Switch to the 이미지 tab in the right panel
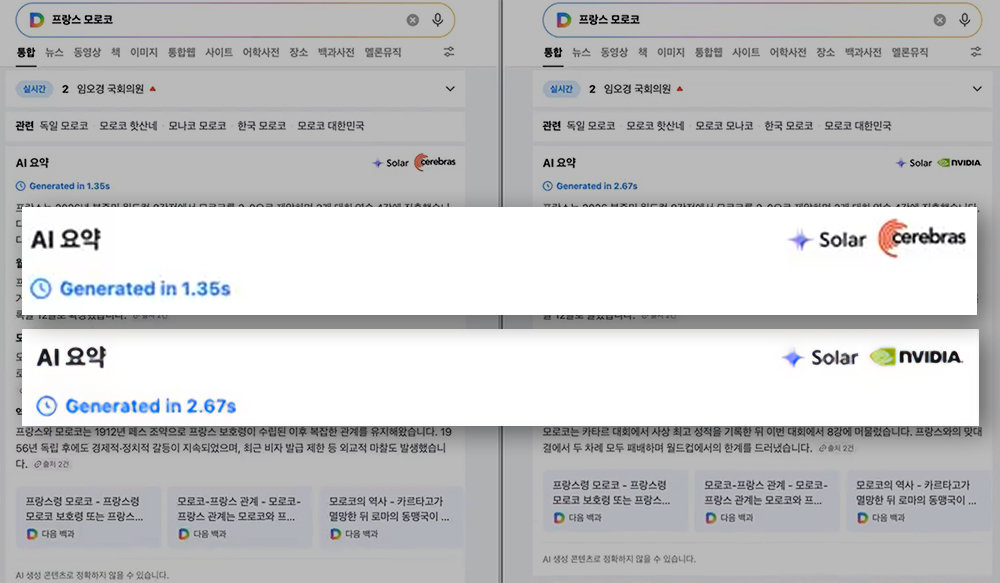 coord(670,52)
